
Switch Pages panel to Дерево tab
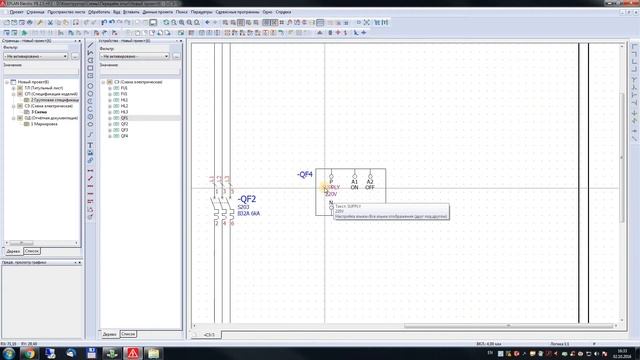tap(13, 251)
